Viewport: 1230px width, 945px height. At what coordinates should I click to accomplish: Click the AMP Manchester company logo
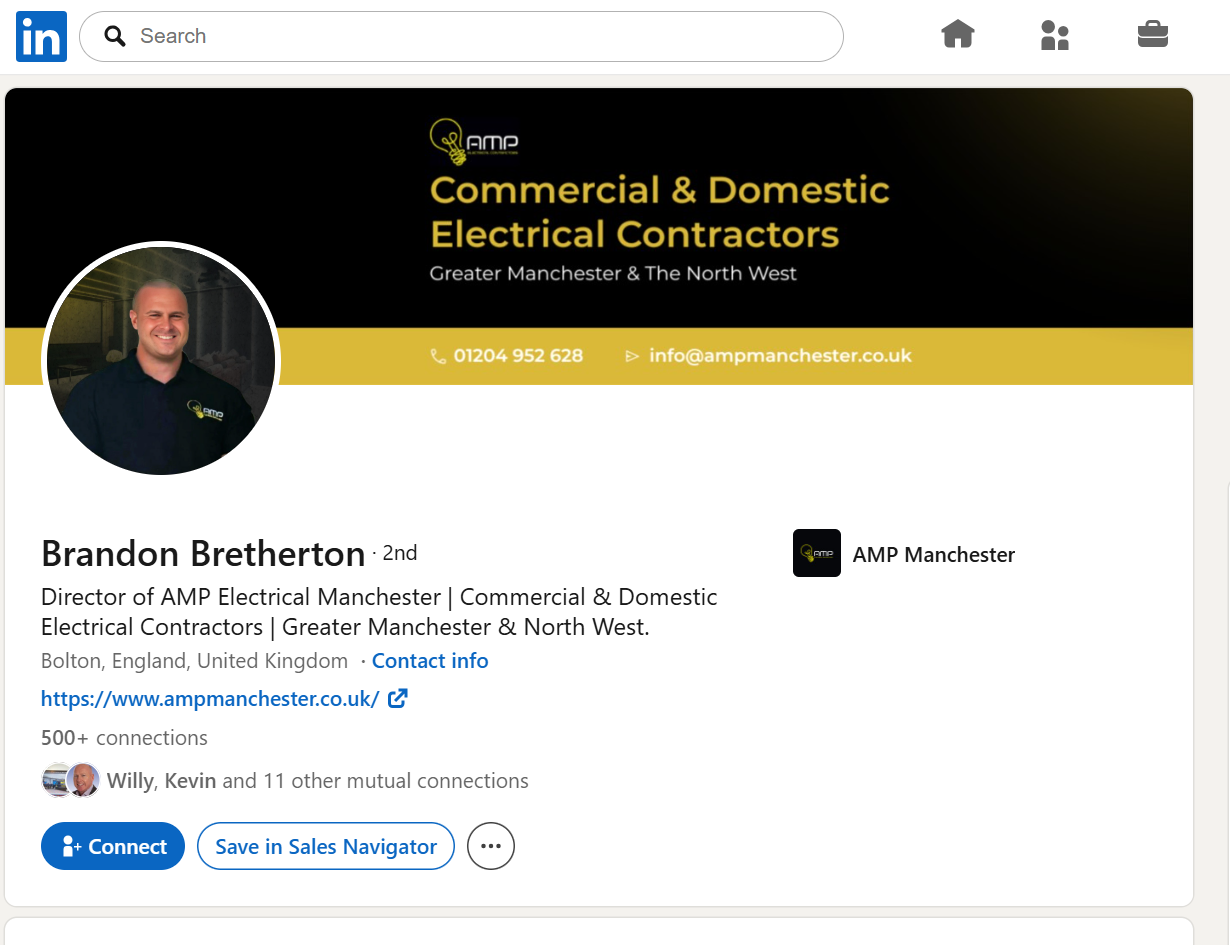coord(817,553)
